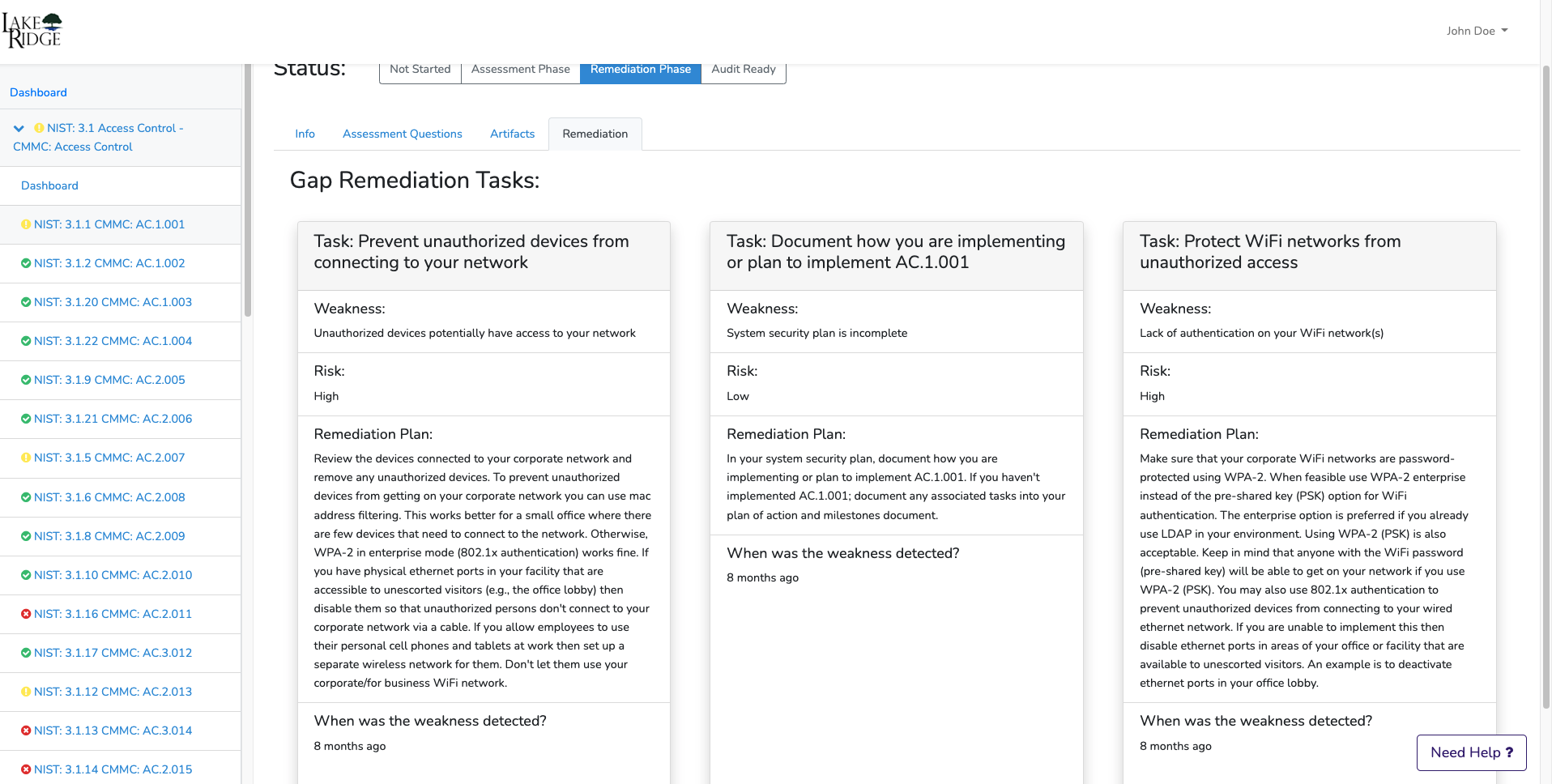
Task: Set status to Not Started
Action: click(x=420, y=70)
